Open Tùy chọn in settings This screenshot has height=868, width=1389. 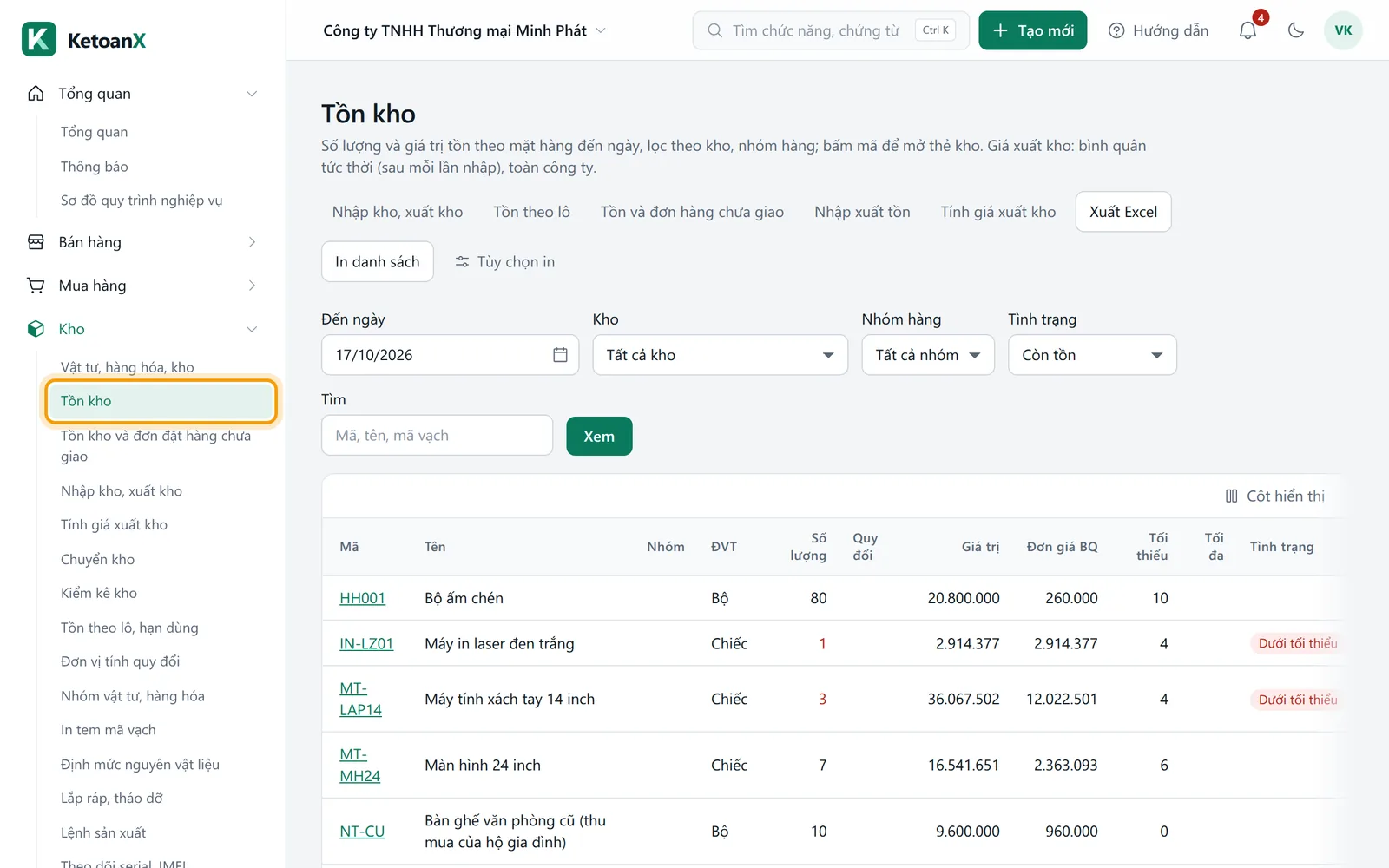point(504,261)
